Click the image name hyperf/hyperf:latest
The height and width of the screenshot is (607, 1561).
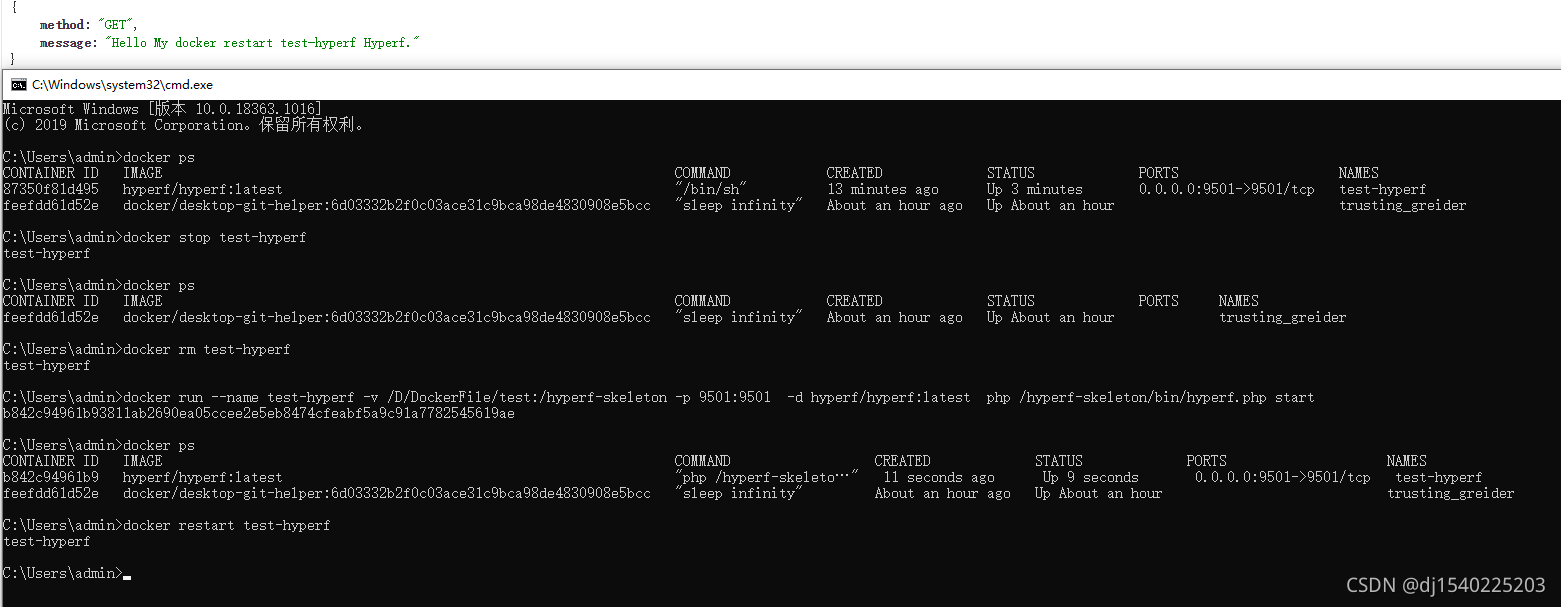click(x=202, y=189)
